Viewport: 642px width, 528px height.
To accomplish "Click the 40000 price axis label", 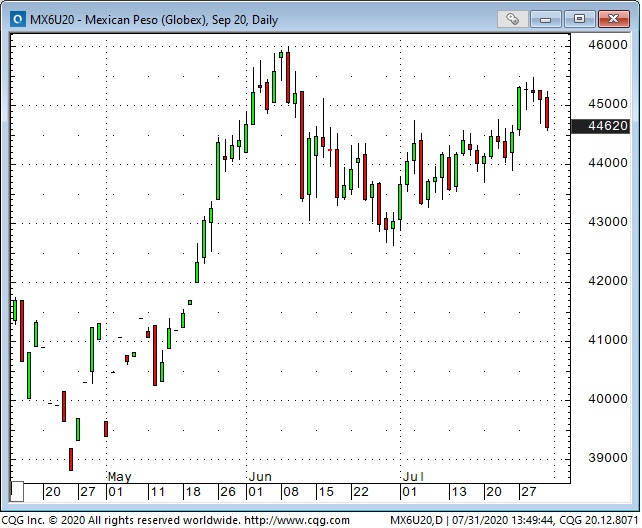I will [x=608, y=398].
